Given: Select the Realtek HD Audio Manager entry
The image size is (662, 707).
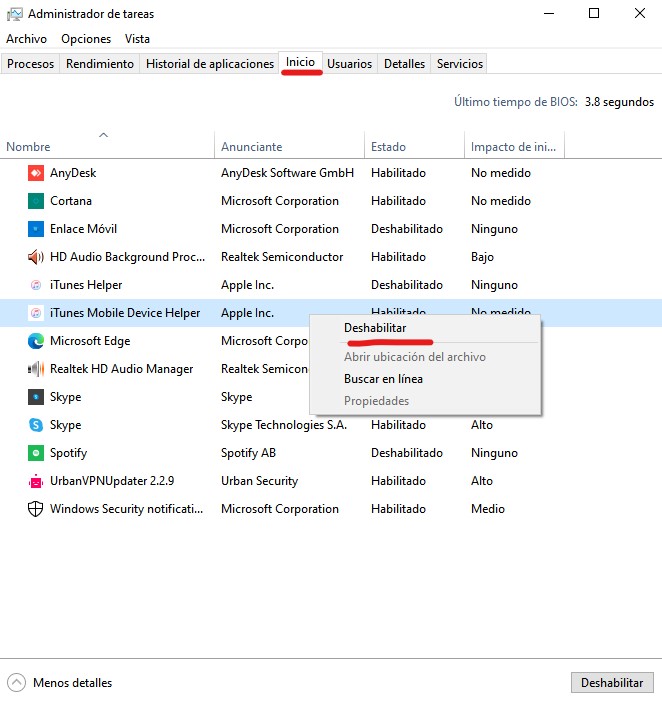Looking at the screenshot, I should (x=121, y=368).
